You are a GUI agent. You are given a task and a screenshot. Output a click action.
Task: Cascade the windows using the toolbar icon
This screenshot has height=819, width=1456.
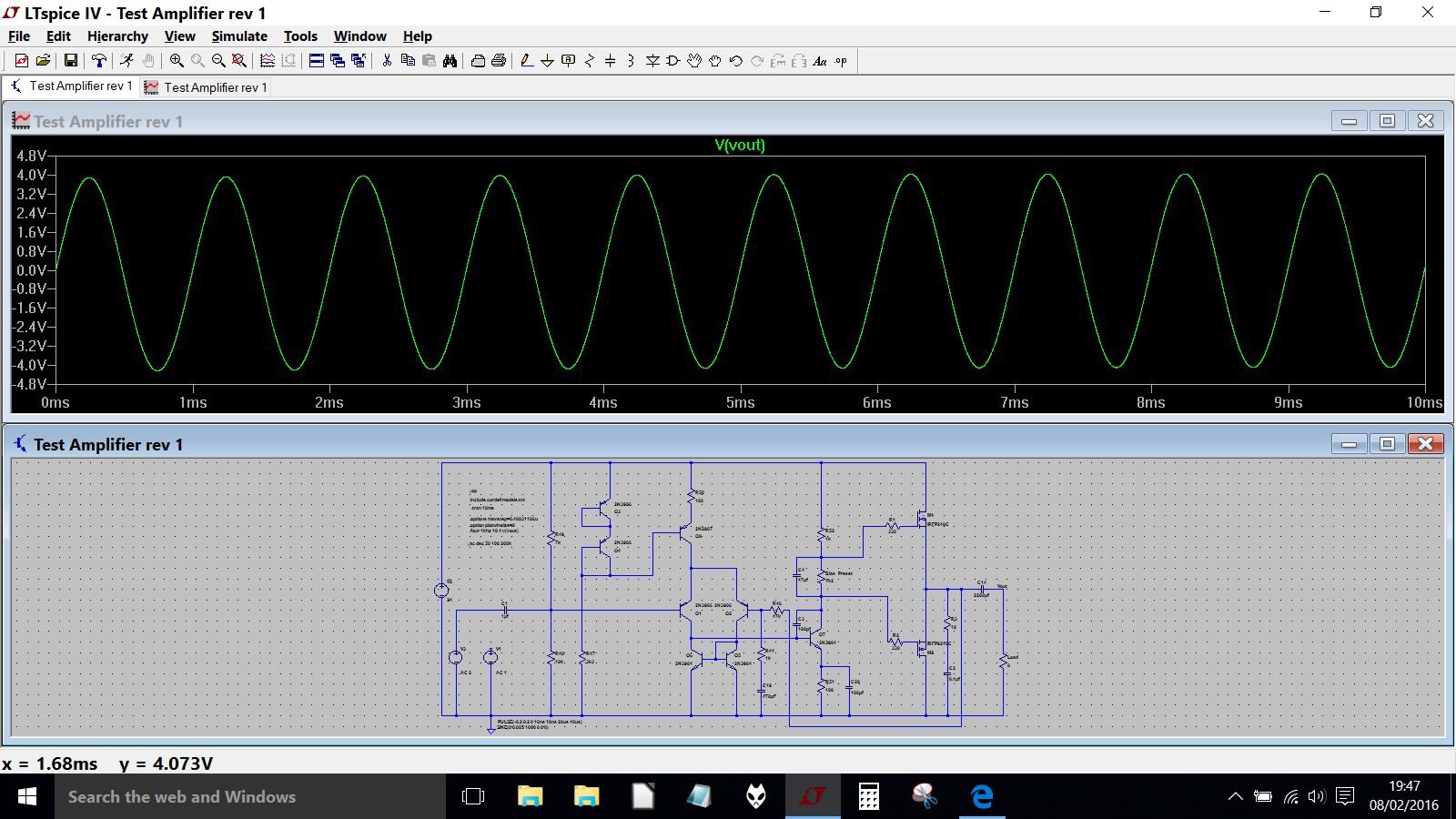click(338, 61)
